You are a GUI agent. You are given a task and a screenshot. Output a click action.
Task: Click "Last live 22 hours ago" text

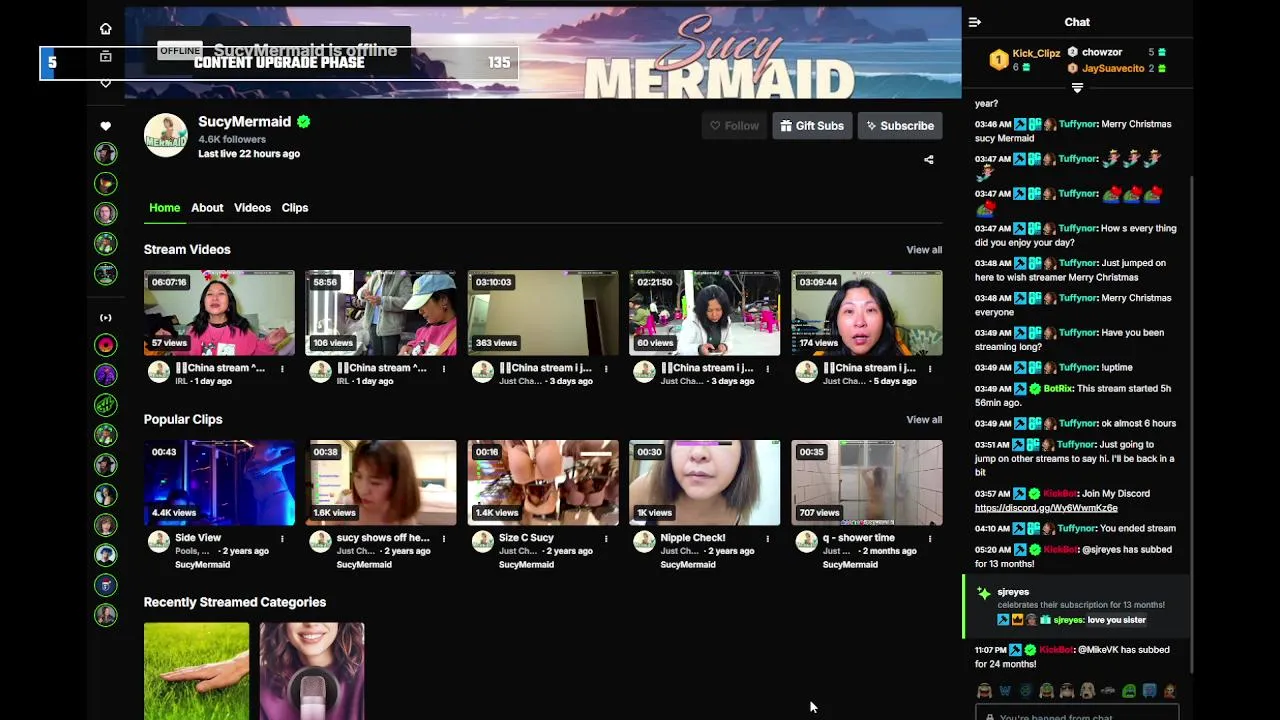tap(249, 154)
